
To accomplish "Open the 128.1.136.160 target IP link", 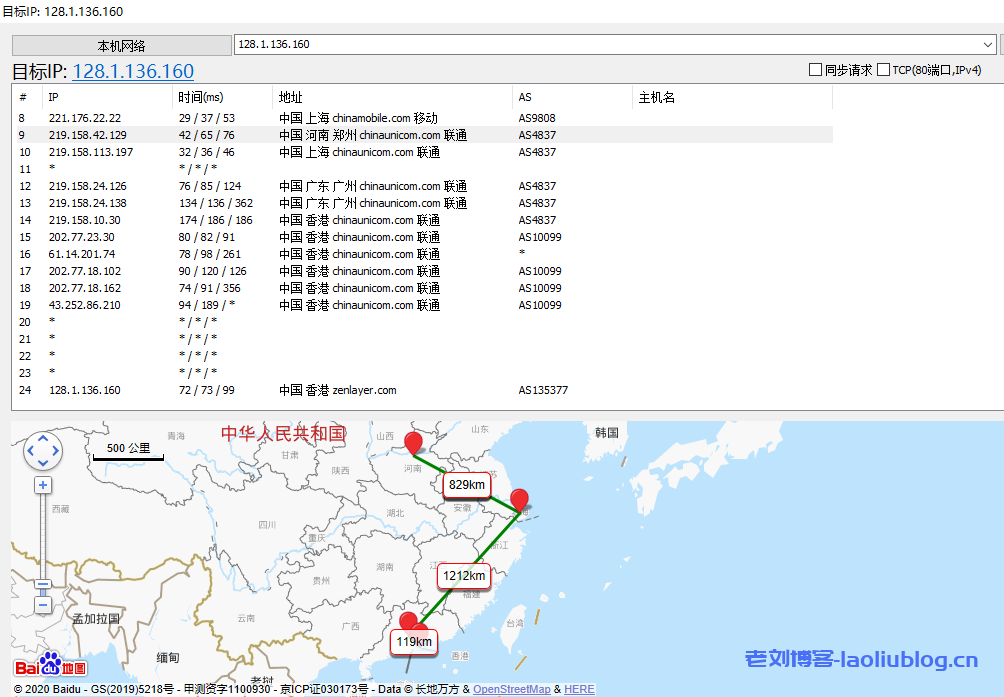I will pos(133,71).
